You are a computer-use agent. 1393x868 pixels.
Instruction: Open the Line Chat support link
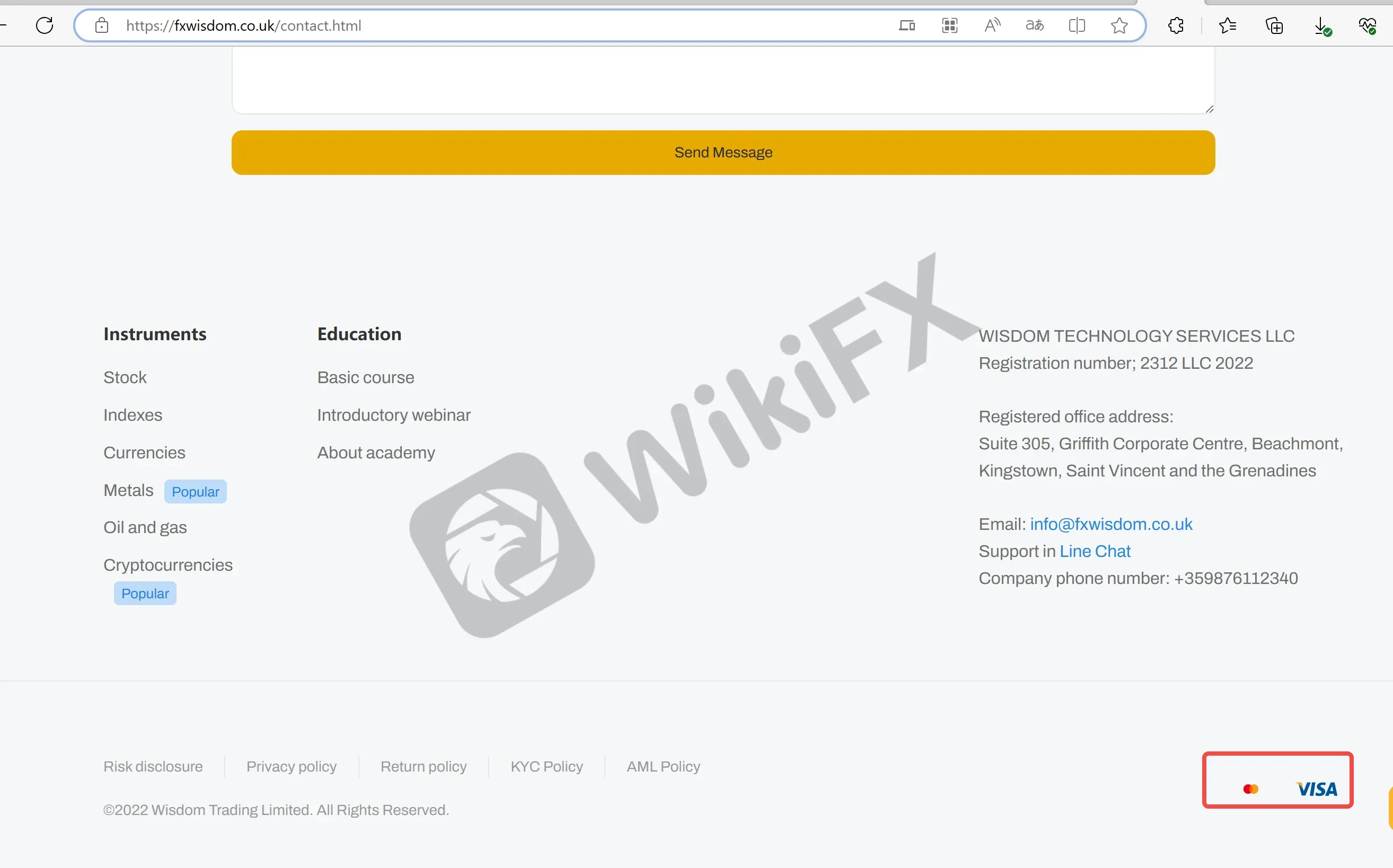(x=1095, y=551)
